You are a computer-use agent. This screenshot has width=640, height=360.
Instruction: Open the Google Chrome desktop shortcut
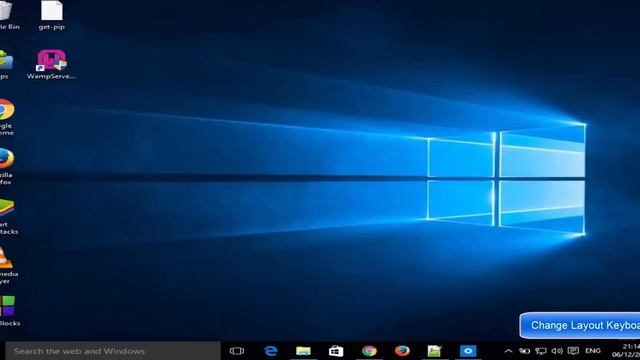7,117
